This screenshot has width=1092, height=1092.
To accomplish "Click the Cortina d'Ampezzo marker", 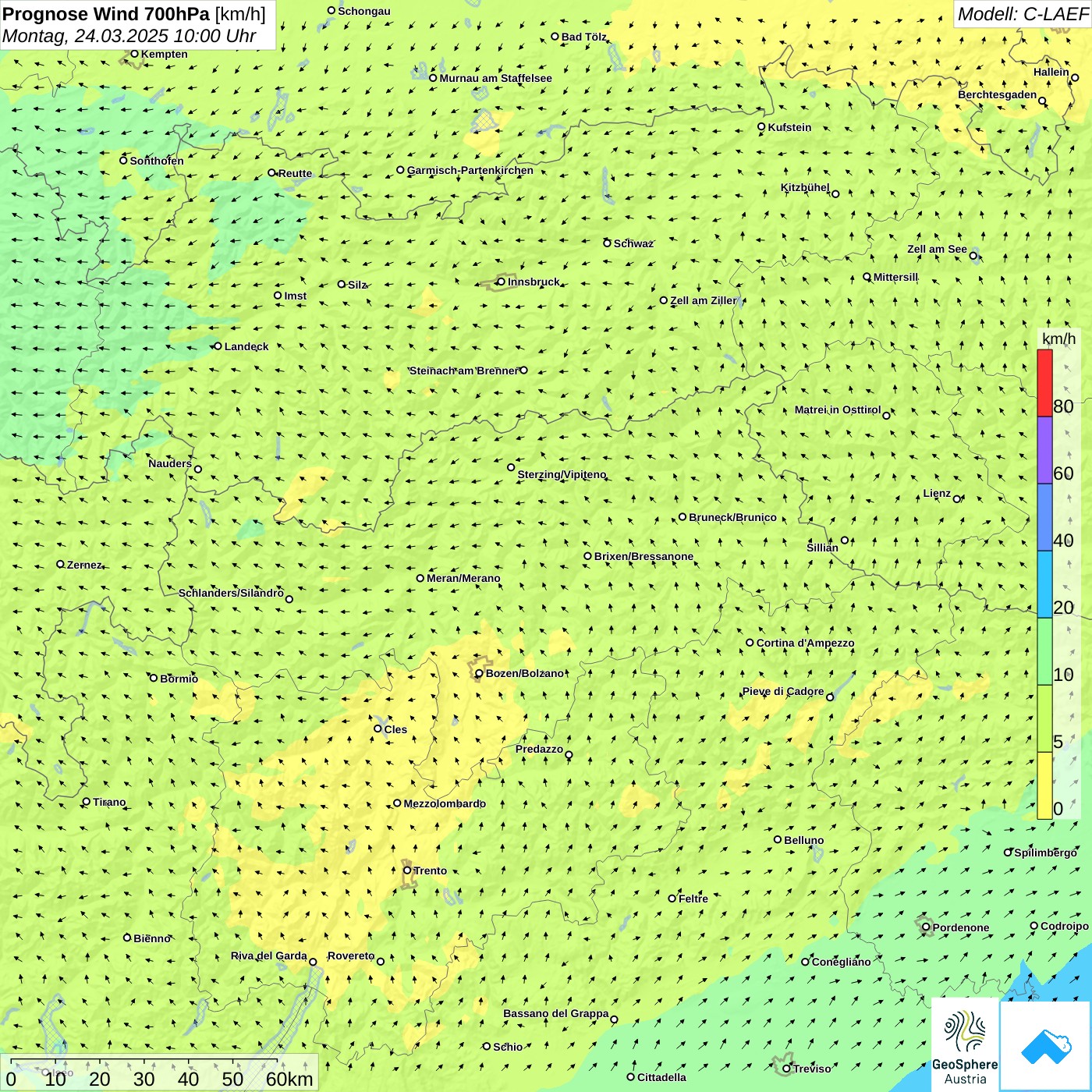I will click(750, 643).
